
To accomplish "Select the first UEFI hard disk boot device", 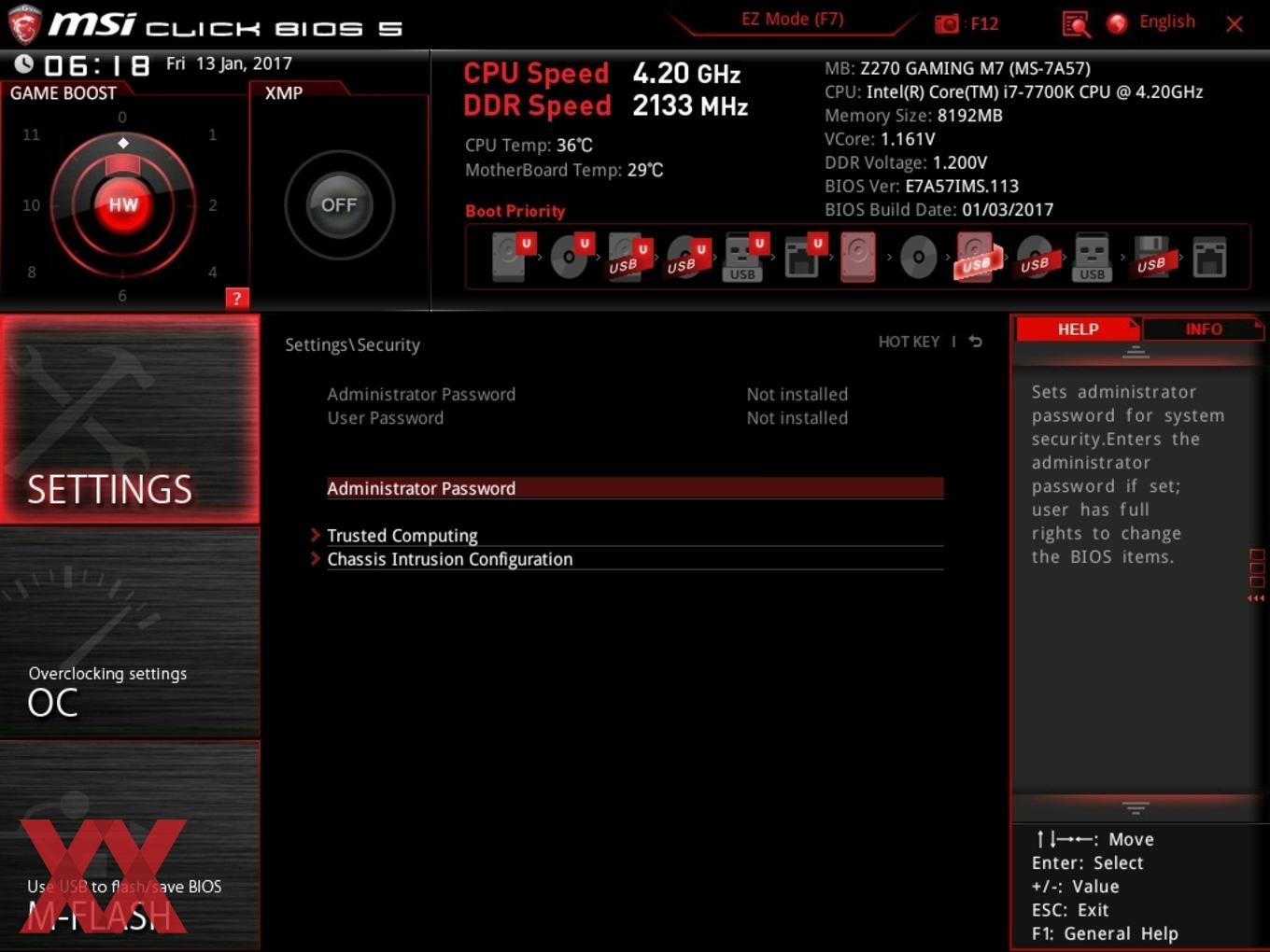I will [x=512, y=257].
